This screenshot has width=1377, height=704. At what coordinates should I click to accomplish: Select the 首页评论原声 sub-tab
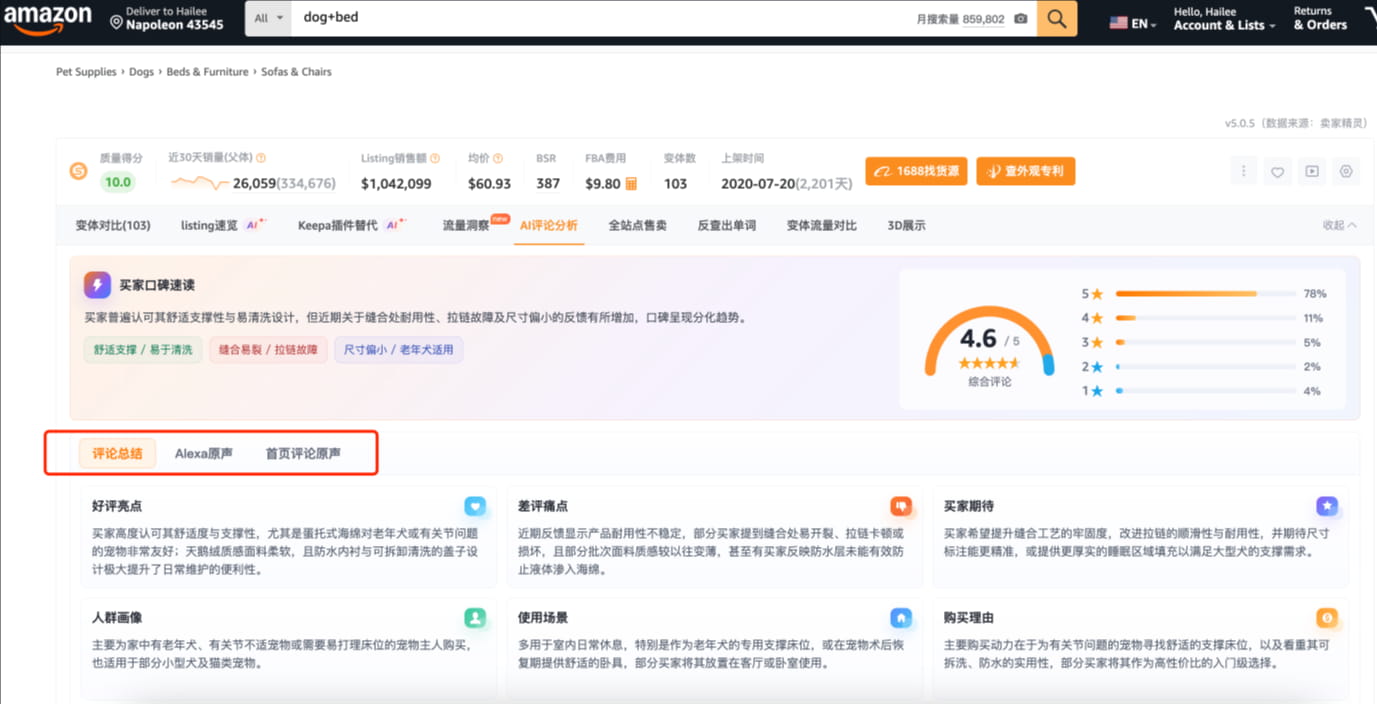(x=303, y=453)
